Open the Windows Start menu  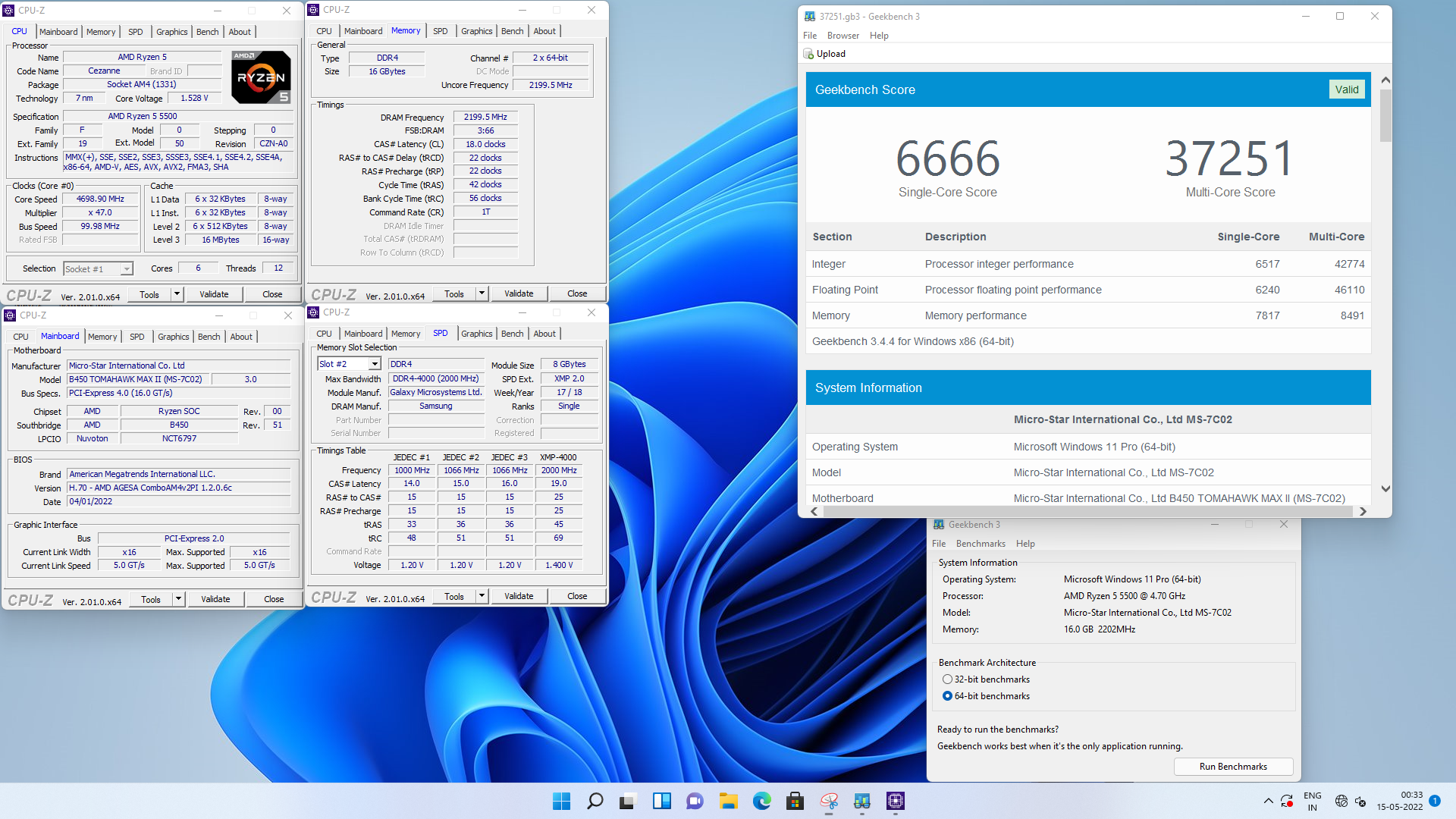pyautogui.click(x=562, y=801)
